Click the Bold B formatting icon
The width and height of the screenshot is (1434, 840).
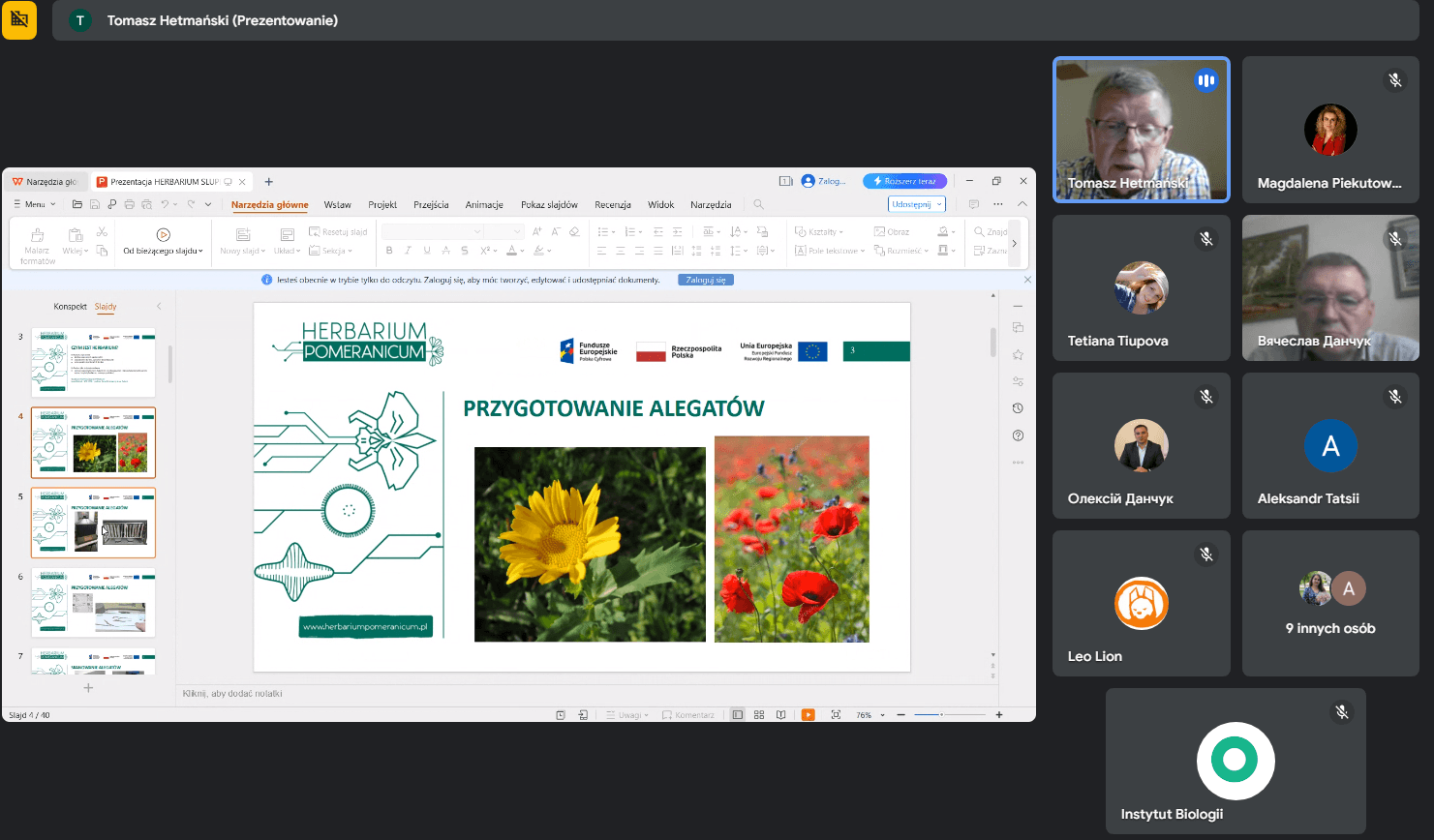tap(389, 251)
